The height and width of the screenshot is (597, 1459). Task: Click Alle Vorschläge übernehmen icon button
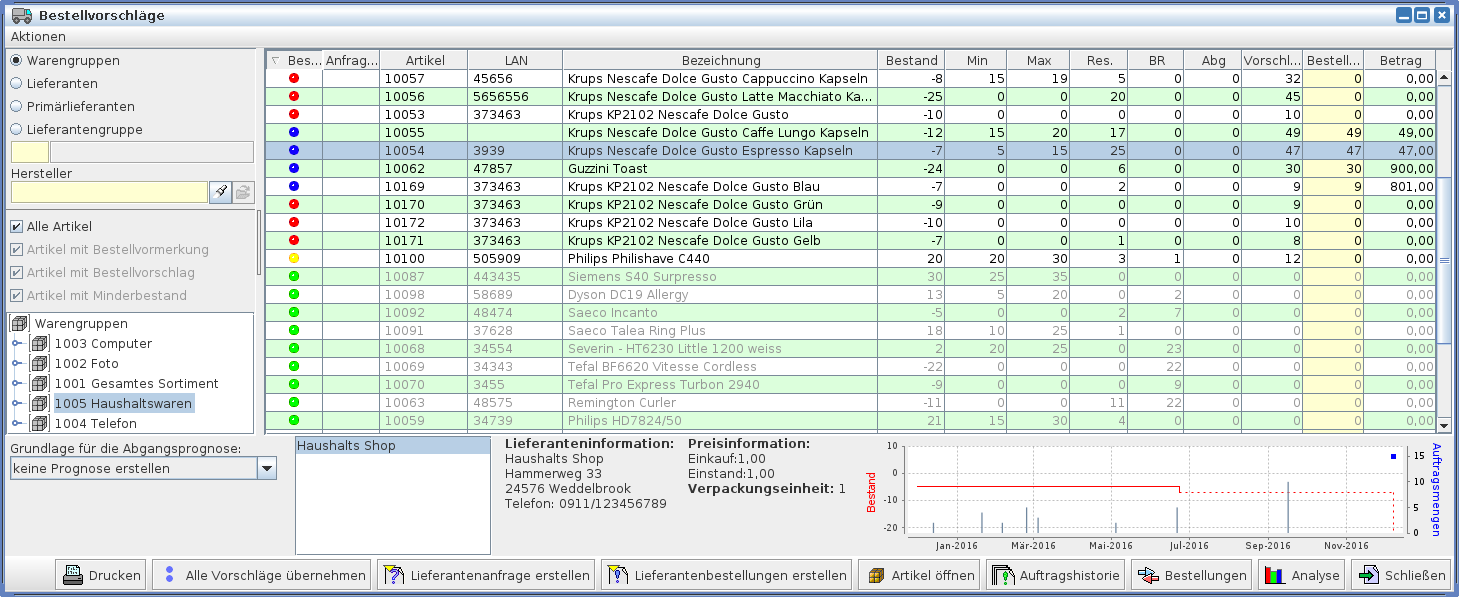pos(169,575)
